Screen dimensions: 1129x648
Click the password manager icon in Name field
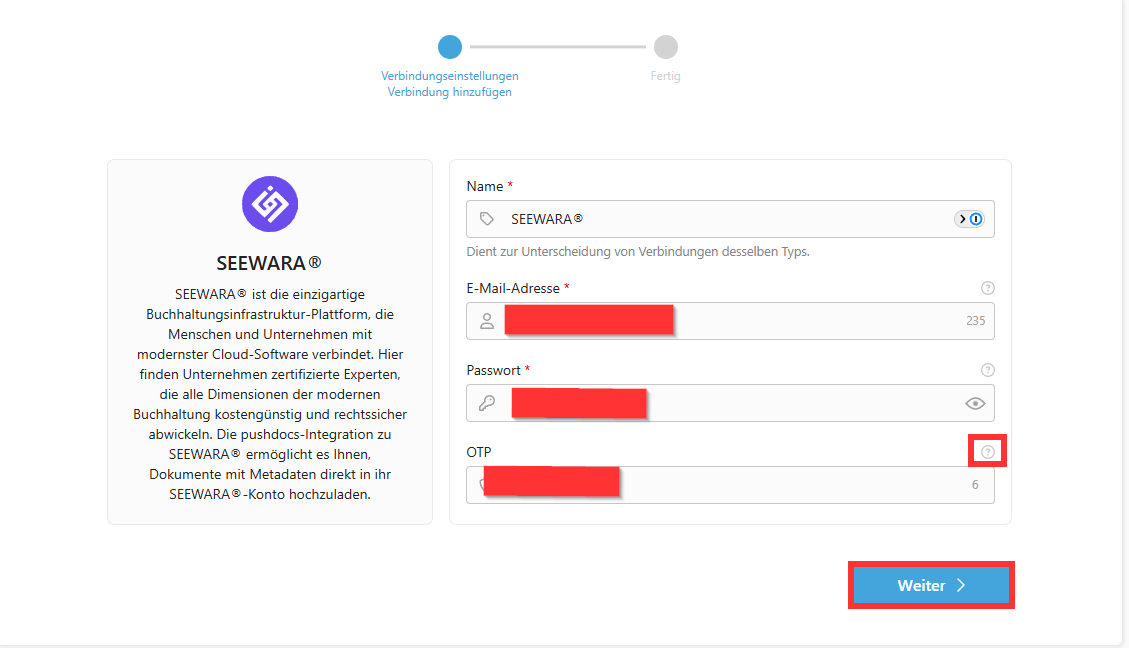click(969, 219)
